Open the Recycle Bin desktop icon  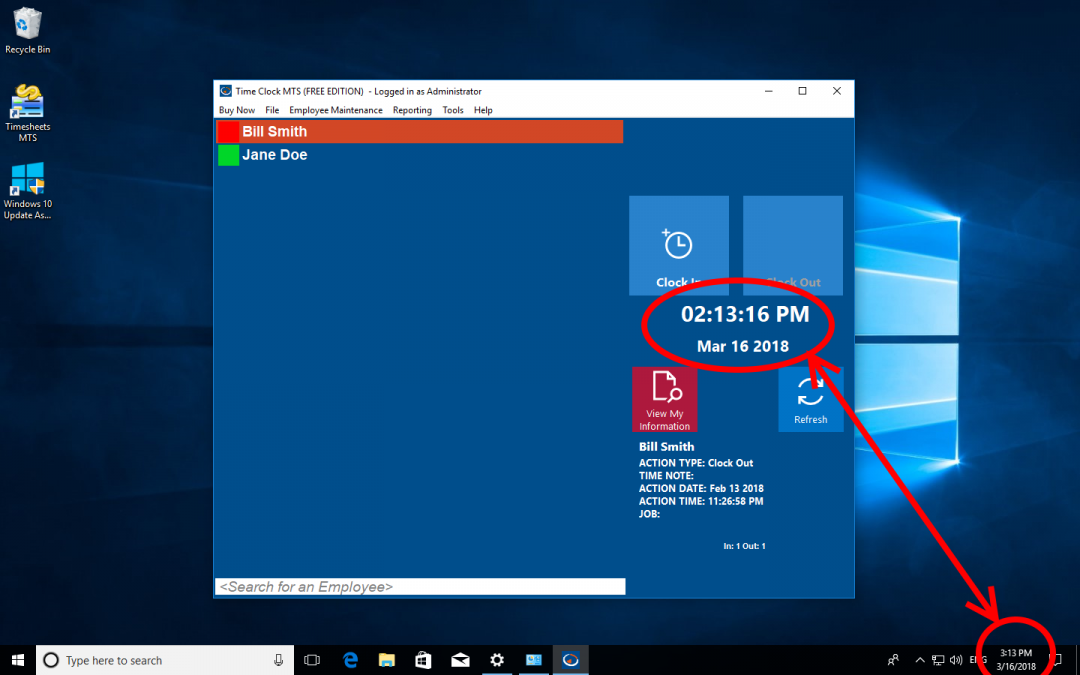click(x=28, y=30)
